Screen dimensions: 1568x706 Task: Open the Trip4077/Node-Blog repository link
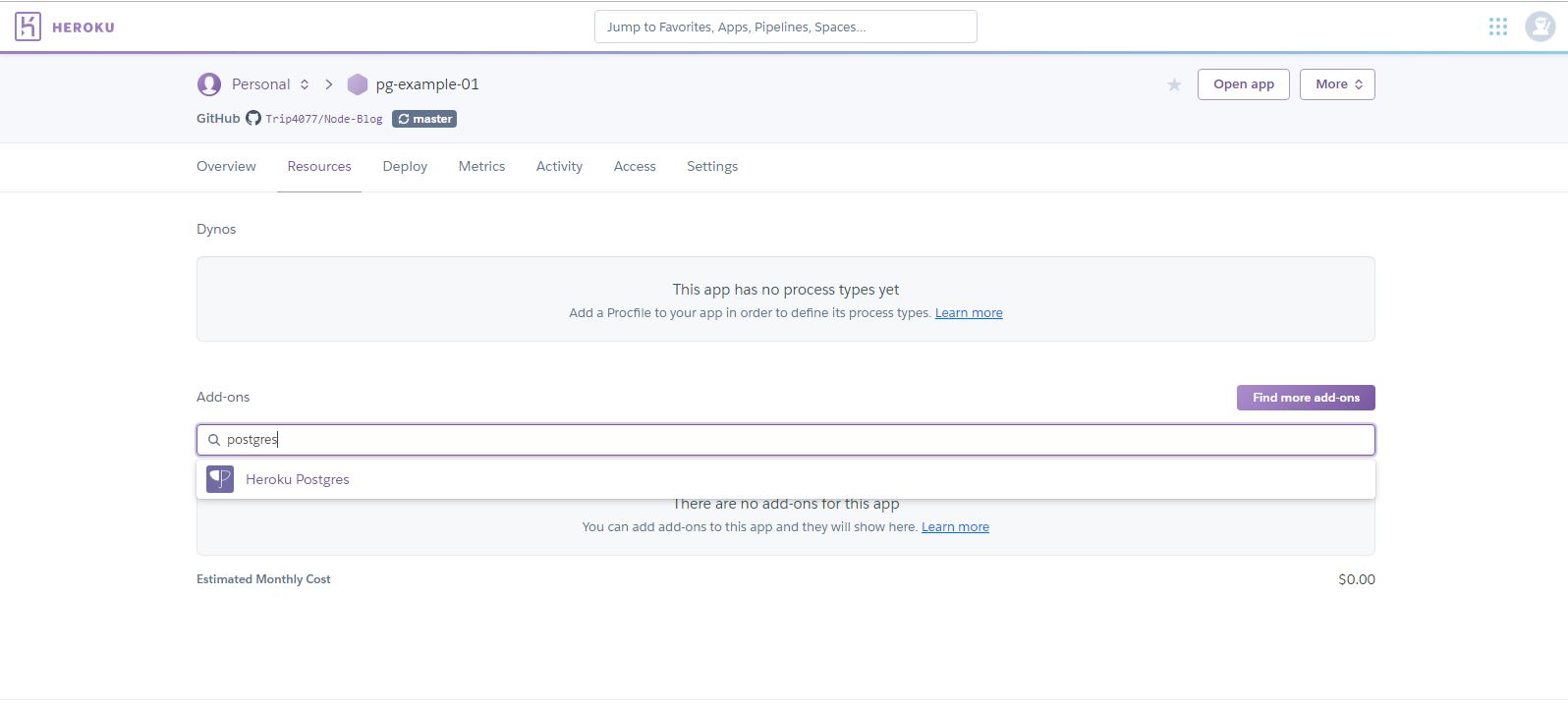point(324,119)
